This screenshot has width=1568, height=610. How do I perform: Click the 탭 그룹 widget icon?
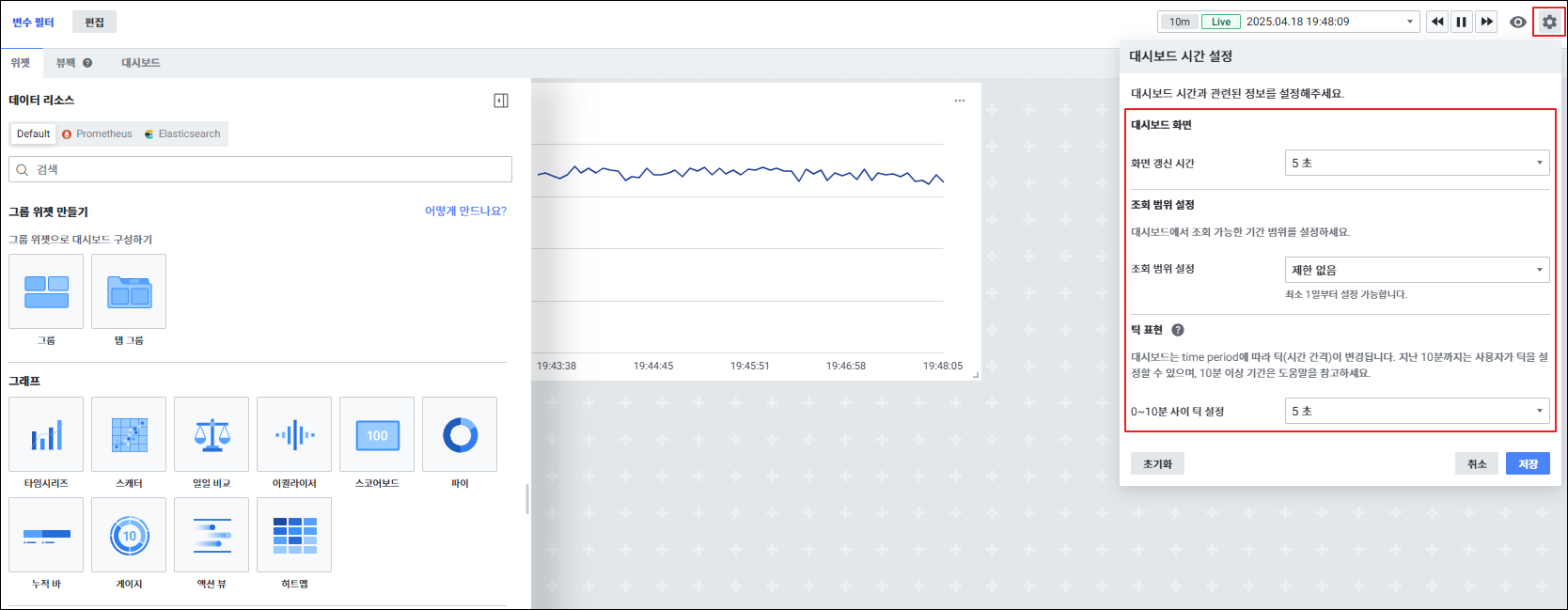pyautogui.click(x=129, y=291)
